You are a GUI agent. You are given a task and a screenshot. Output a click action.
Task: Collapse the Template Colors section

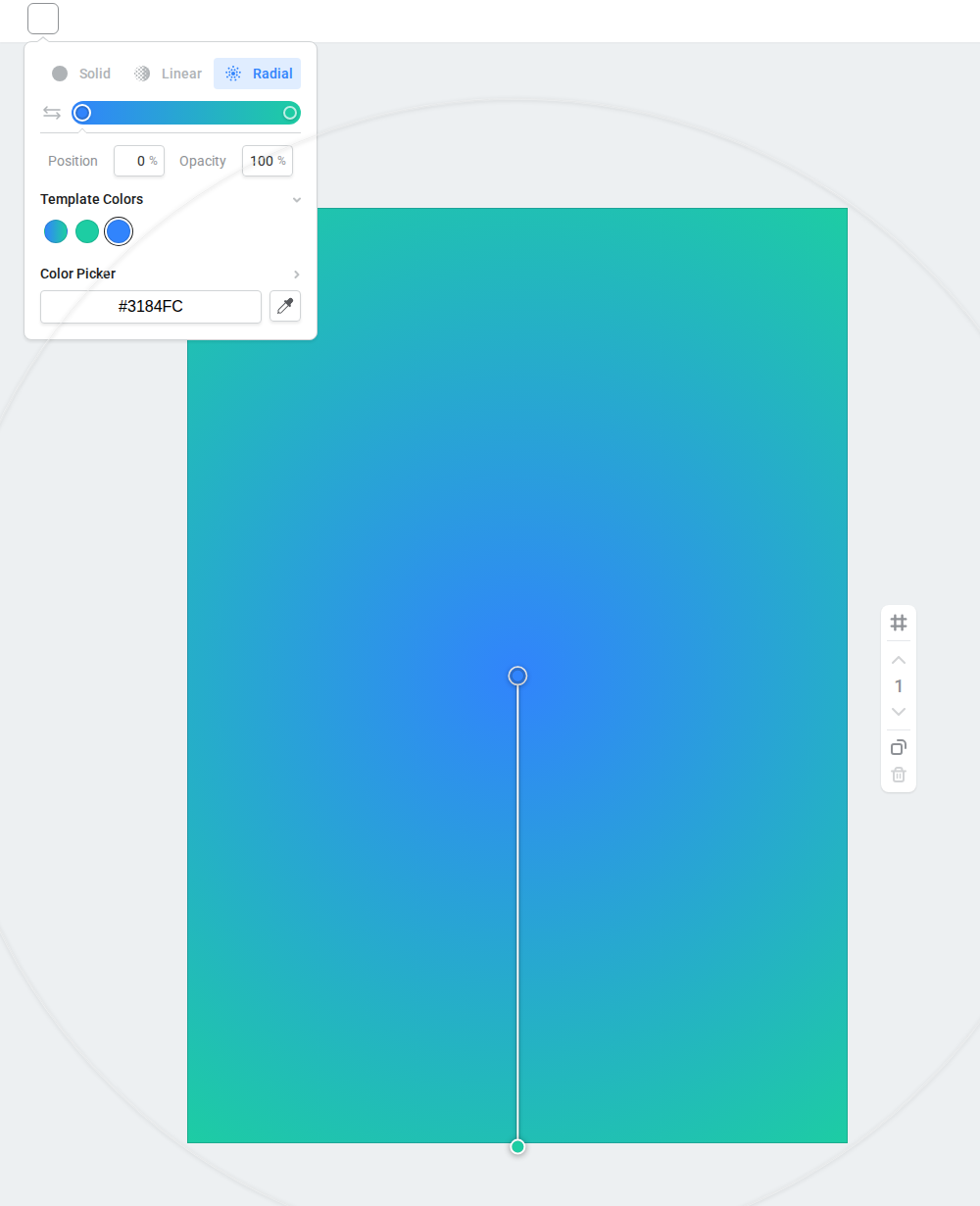coord(297,199)
